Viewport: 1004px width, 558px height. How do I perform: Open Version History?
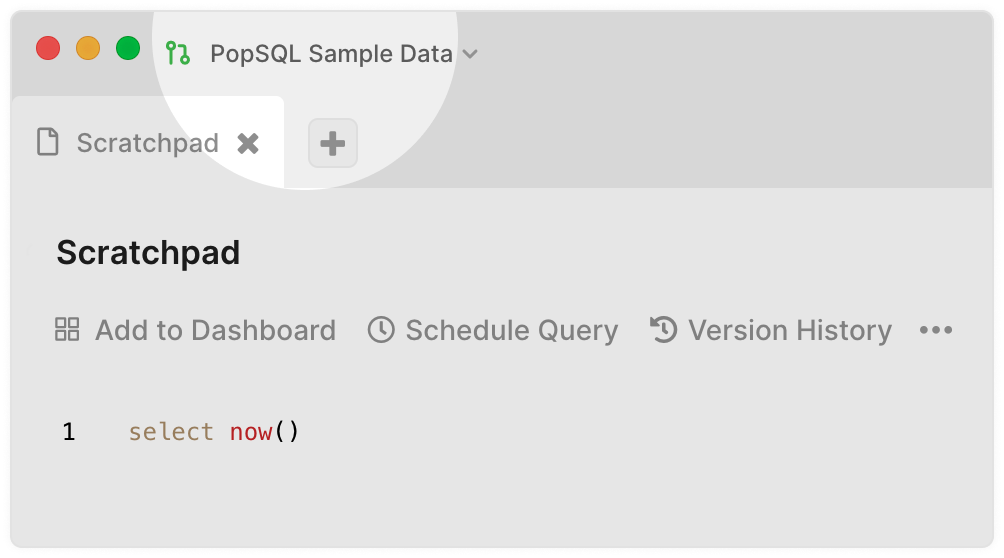pos(771,331)
